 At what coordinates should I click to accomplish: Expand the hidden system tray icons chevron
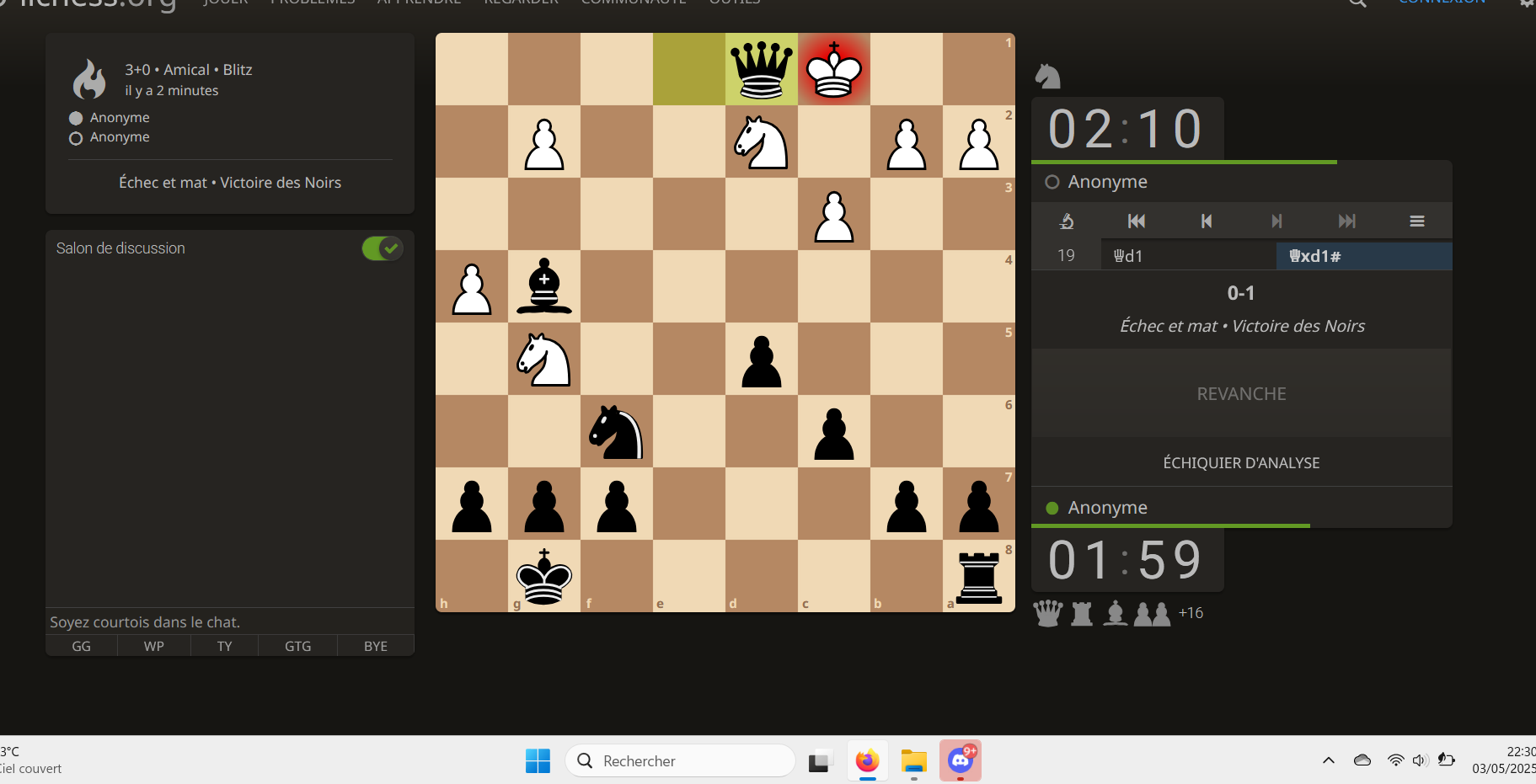(1329, 760)
